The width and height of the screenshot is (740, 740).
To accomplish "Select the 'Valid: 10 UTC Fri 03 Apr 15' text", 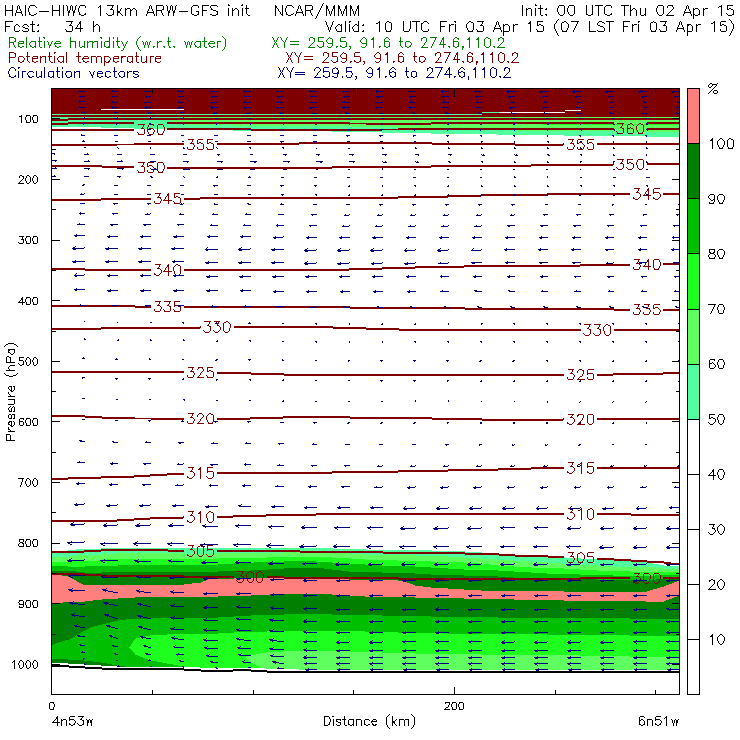I will pyautogui.click(x=434, y=27).
